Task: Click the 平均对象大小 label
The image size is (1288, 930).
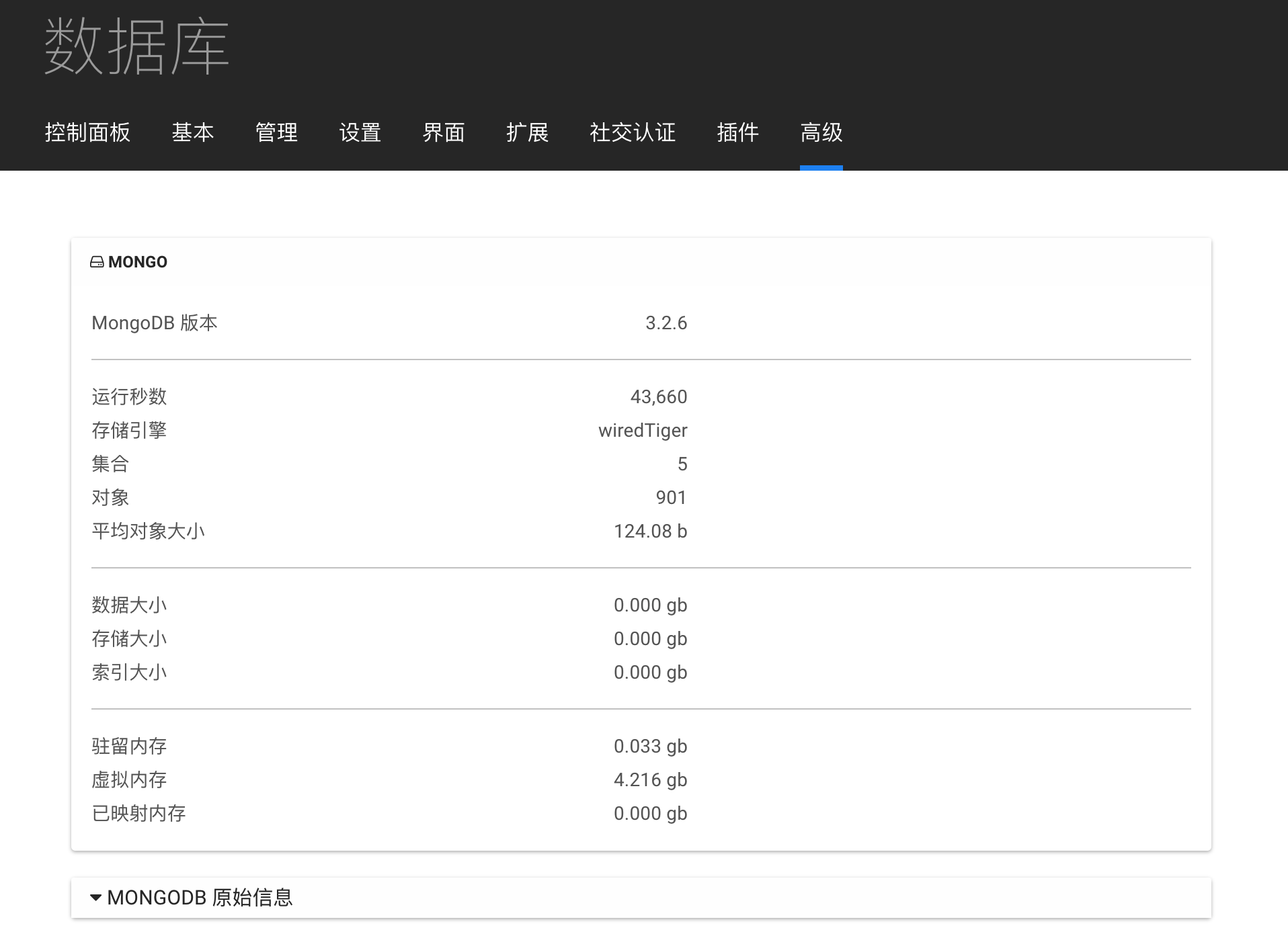Action: [x=148, y=532]
